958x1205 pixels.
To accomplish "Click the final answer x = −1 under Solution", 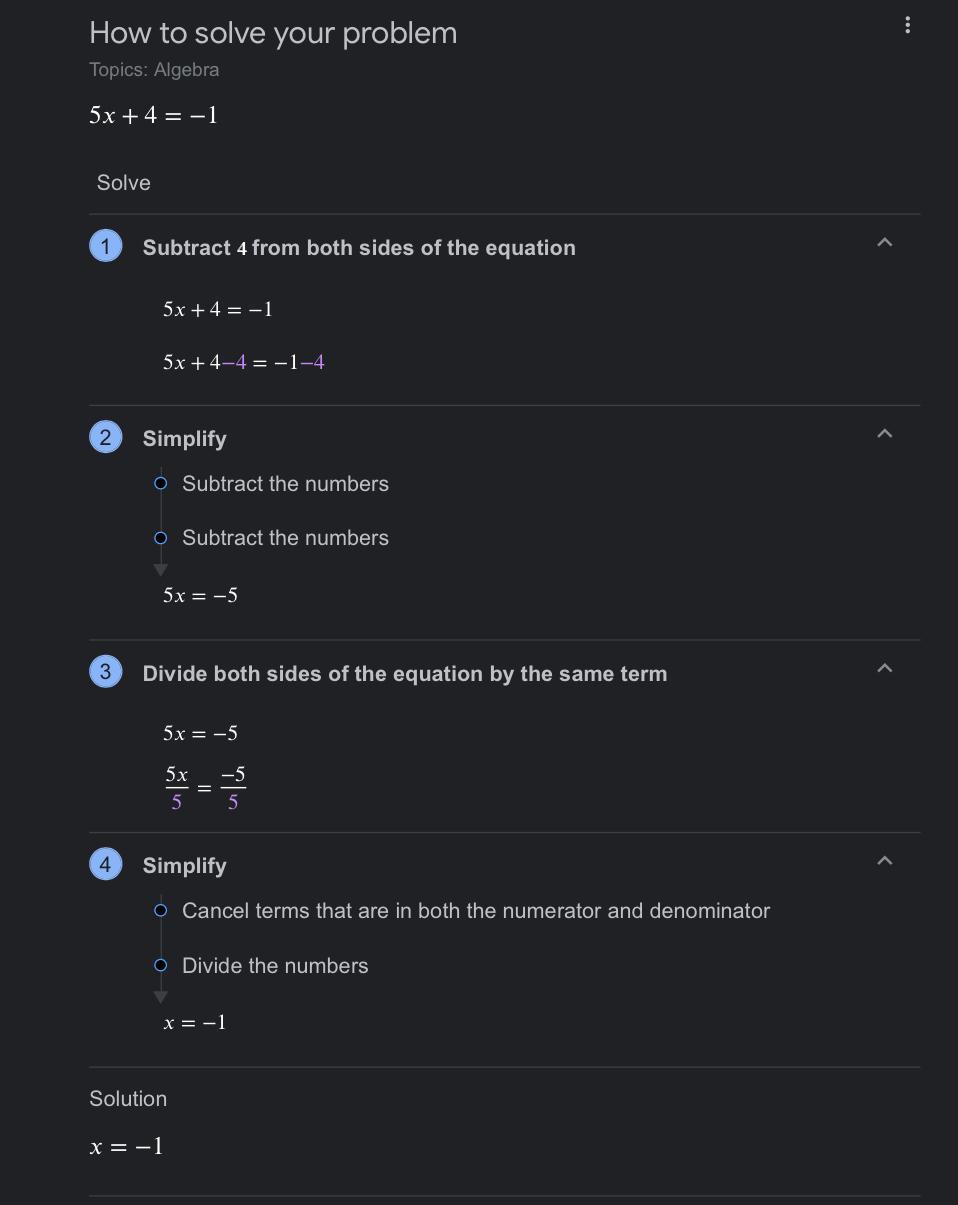I will [x=126, y=1146].
